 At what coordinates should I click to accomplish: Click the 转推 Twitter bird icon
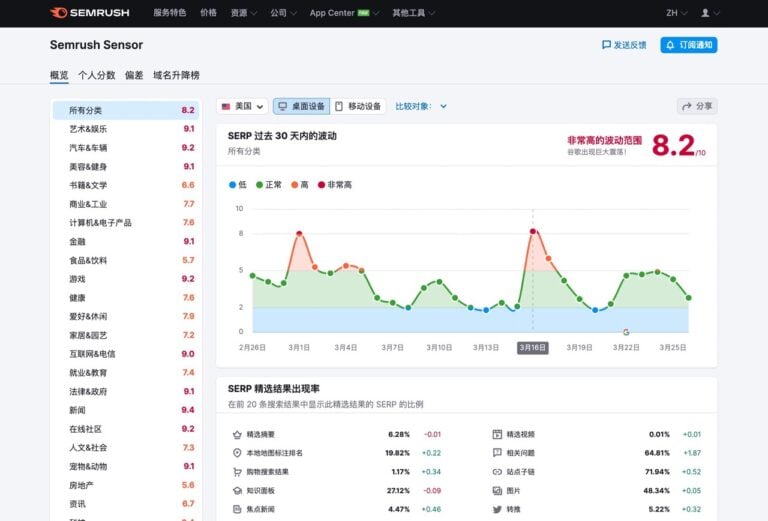click(x=497, y=509)
